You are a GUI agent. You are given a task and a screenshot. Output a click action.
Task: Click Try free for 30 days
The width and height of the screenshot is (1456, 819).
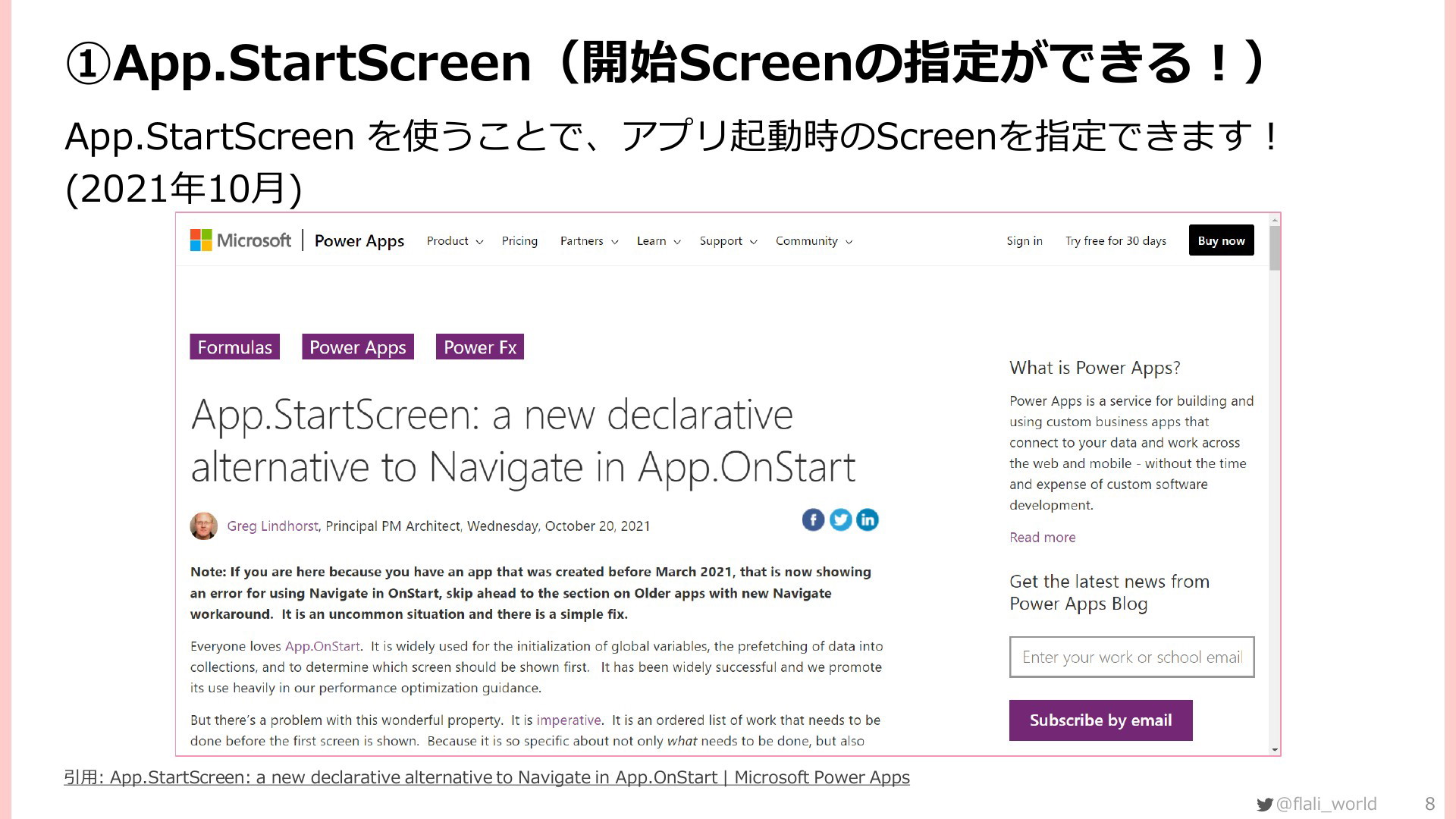coord(1116,241)
